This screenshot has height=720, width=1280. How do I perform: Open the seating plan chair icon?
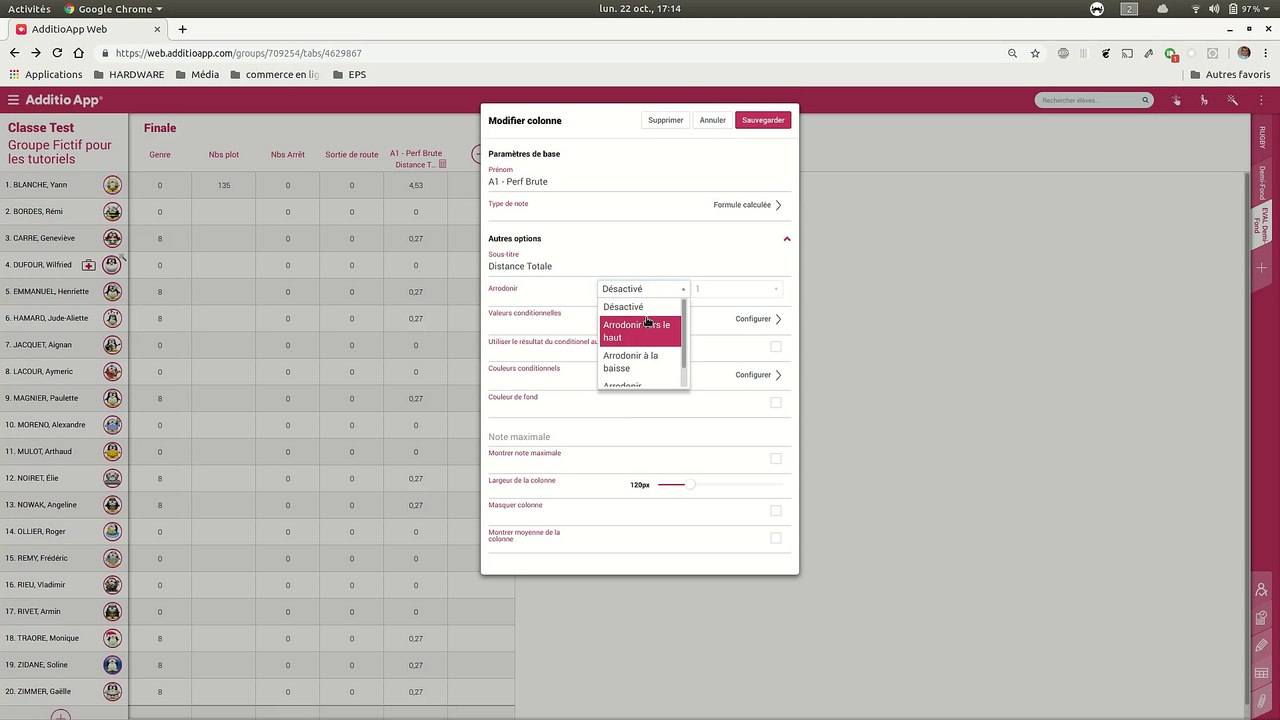coord(1204,100)
